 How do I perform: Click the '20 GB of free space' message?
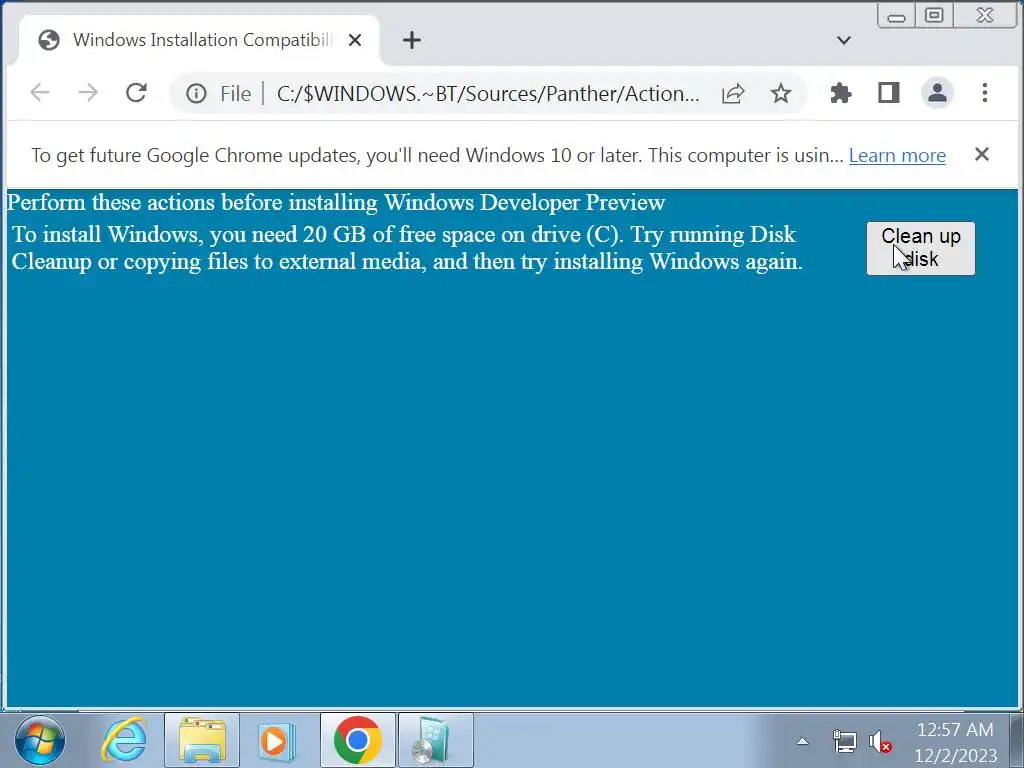tap(407, 248)
